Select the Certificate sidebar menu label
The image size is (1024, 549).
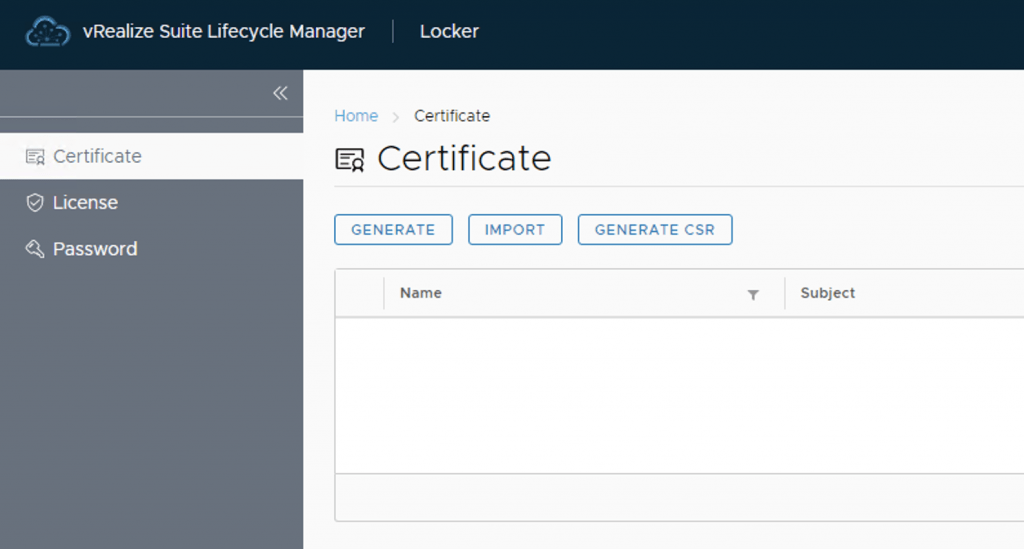tap(97, 156)
